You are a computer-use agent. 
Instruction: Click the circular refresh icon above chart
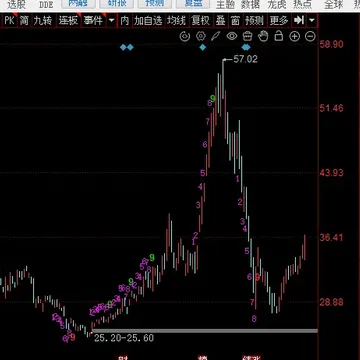(185, 36)
